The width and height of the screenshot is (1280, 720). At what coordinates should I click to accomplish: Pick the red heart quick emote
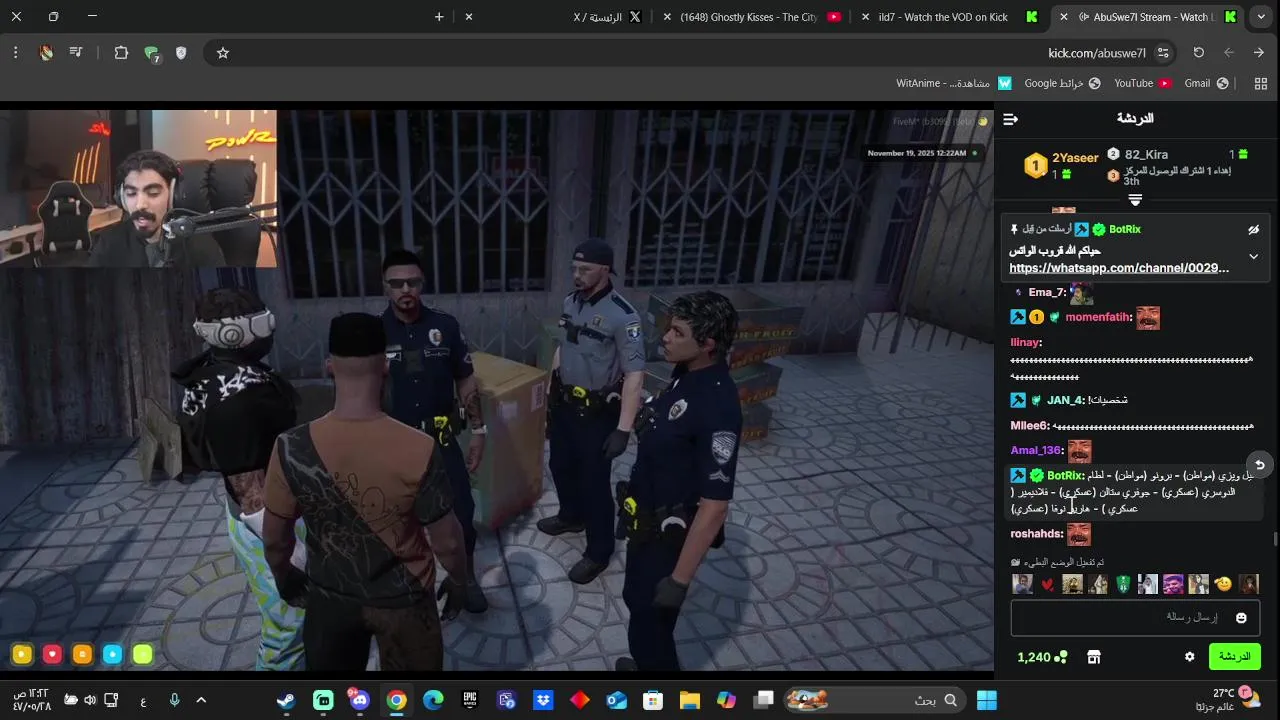[1047, 584]
